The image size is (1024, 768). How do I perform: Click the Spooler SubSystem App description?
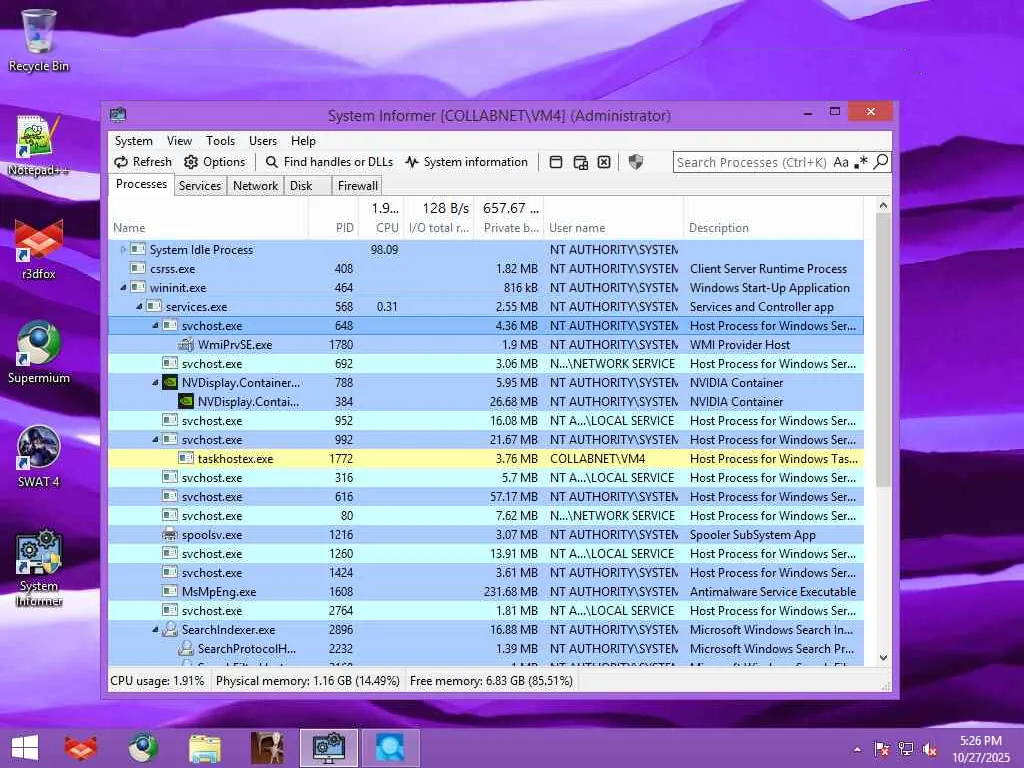(752, 534)
